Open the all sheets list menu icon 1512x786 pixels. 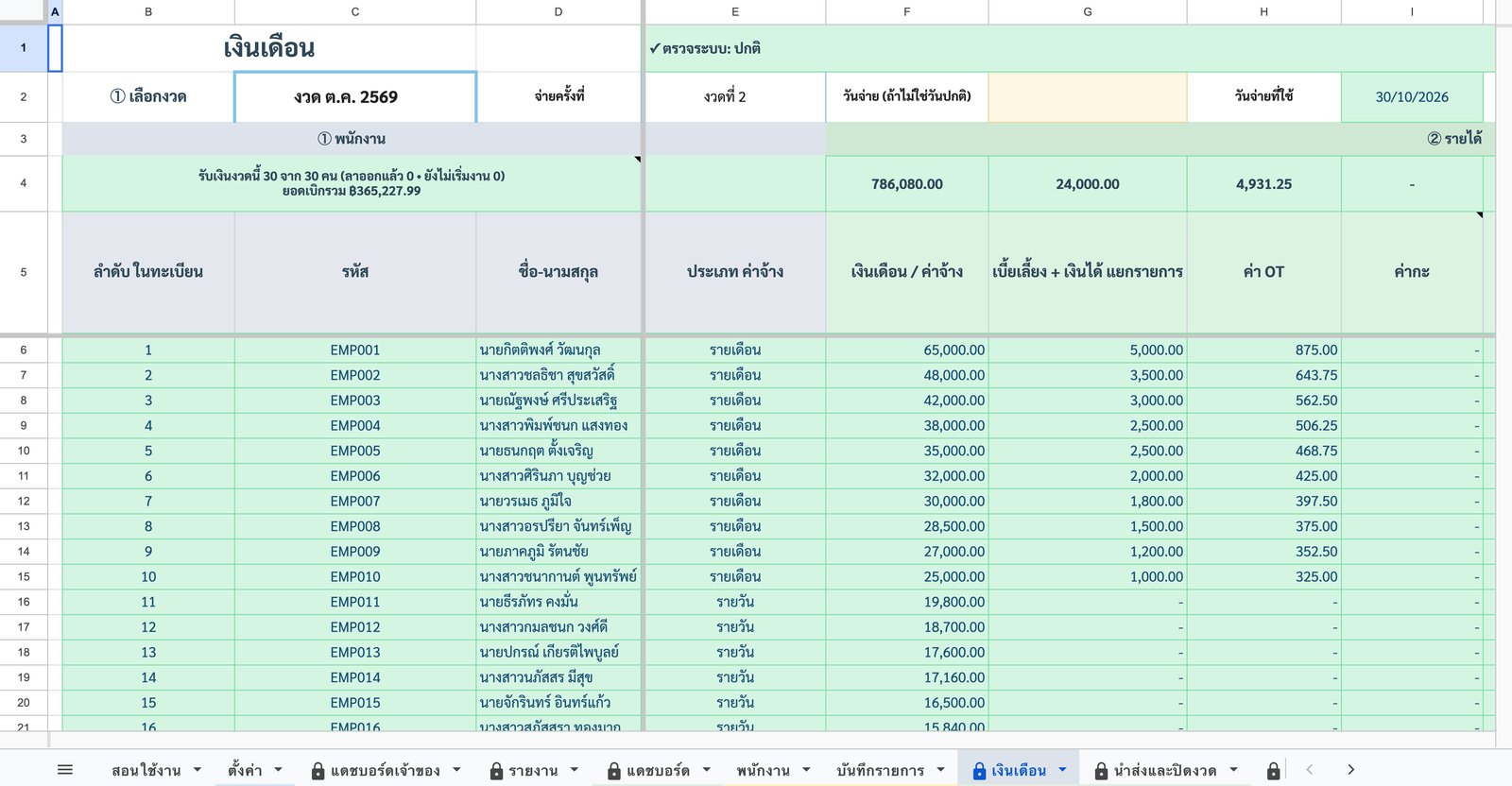pyautogui.click(x=65, y=770)
